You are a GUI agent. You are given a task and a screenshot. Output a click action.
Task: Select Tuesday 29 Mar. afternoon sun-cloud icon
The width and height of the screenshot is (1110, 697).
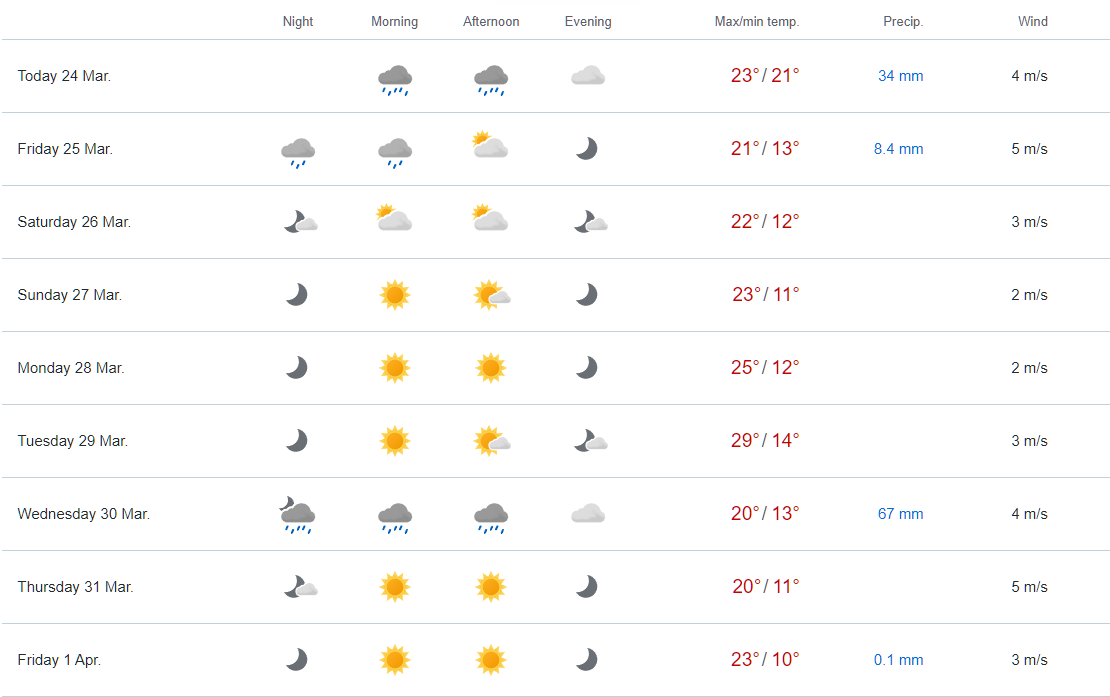(491, 441)
